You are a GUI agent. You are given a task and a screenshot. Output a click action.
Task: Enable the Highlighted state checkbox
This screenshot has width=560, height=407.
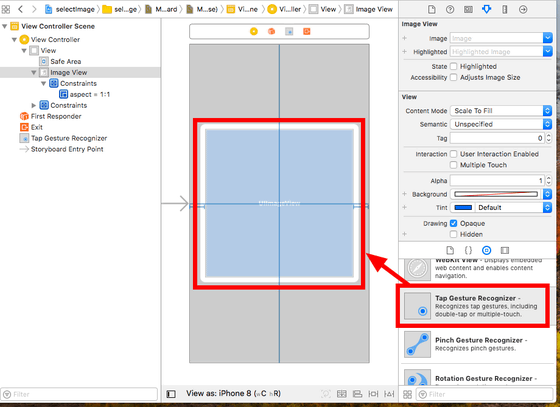454,66
